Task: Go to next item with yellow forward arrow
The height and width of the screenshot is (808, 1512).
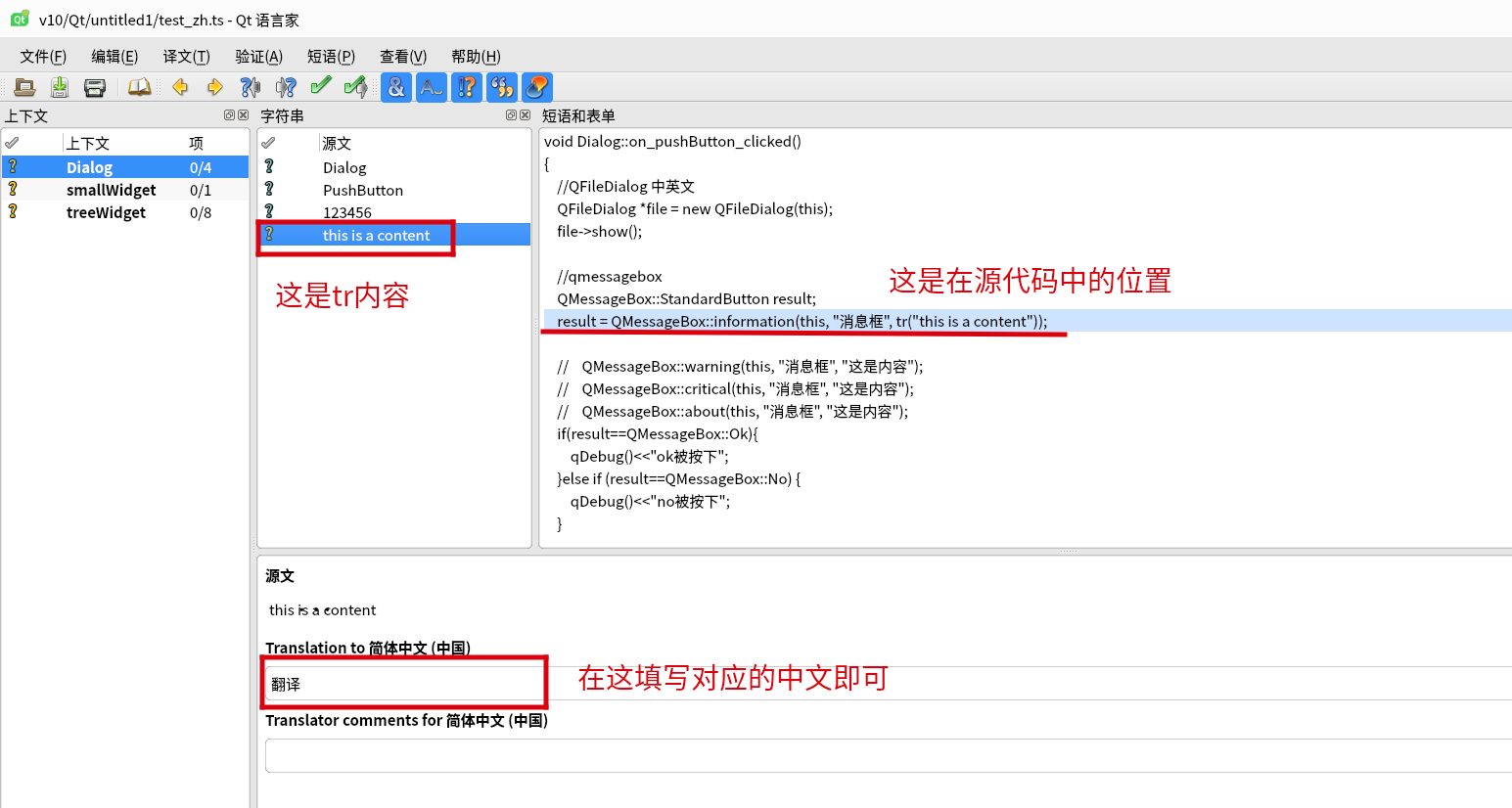Action: [x=213, y=87]
